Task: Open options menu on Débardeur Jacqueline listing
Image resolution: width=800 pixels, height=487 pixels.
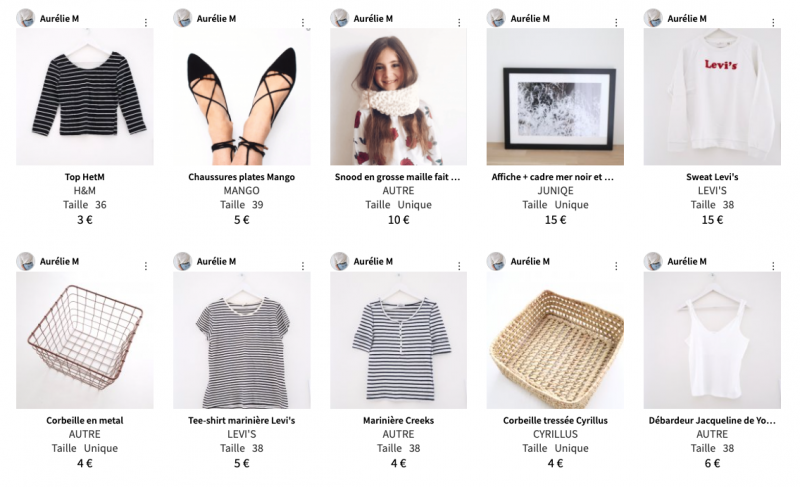Action: [773, 266]
